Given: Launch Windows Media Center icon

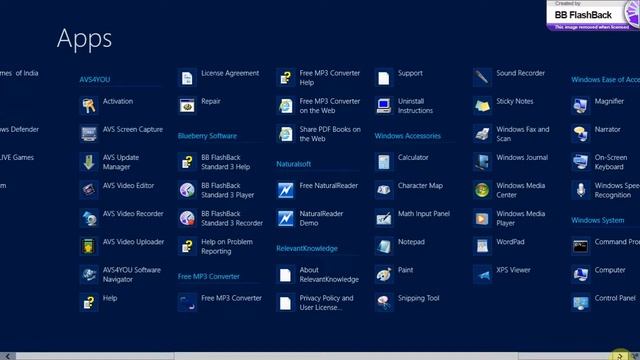Looking at the screenshot, I should (x=482, y=190).
